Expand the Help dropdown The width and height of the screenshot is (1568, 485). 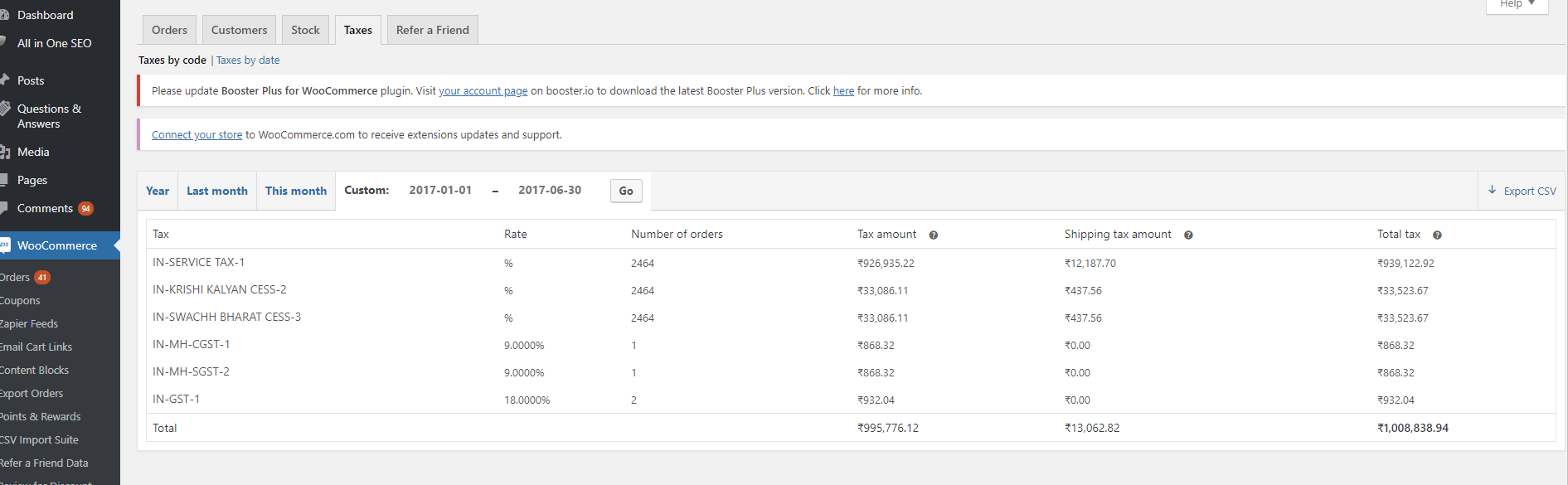[x=1517, y=4]
